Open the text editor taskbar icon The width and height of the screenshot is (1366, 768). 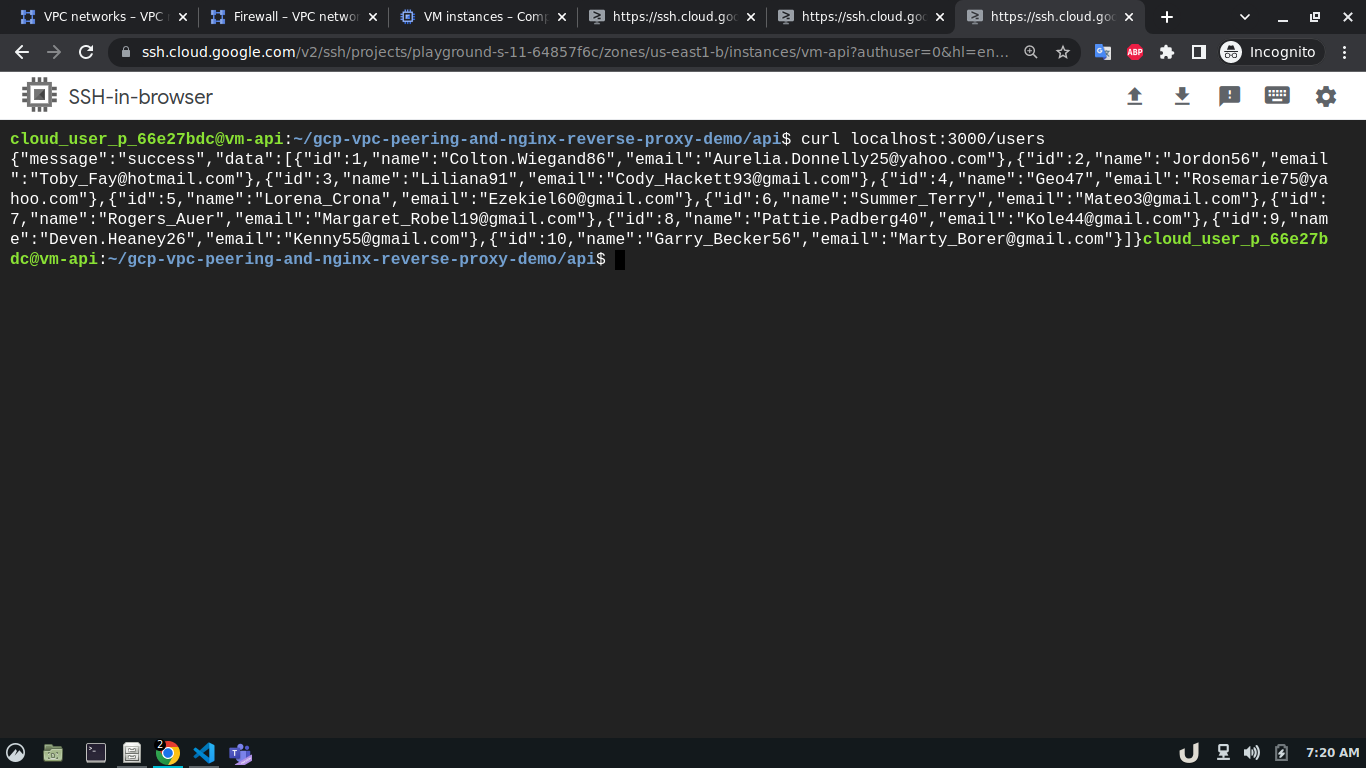[x=131, y=753]
